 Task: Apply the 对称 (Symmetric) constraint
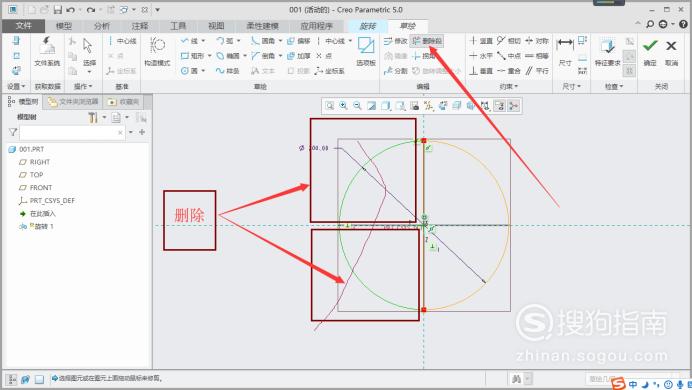coord(536,41)
